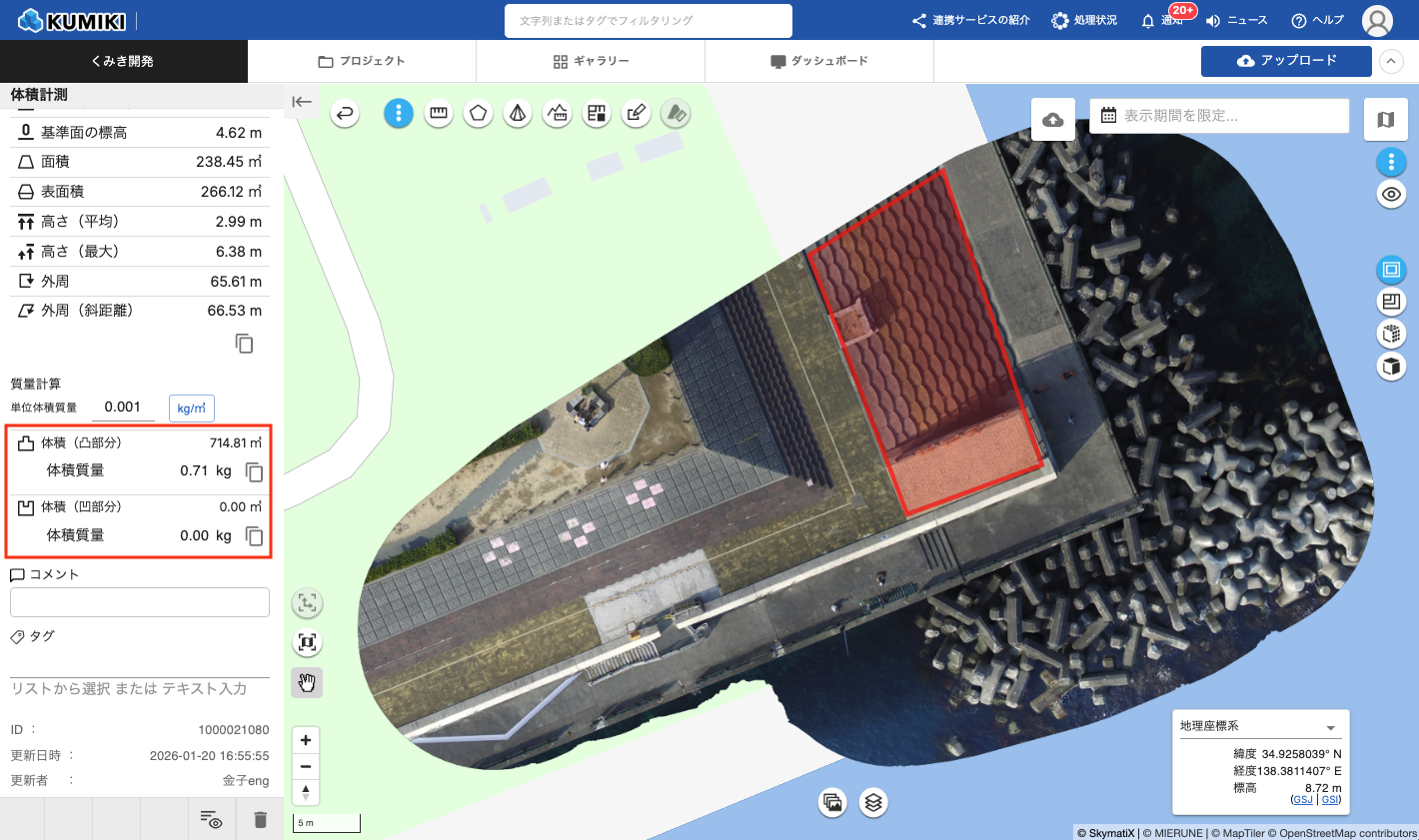
Task: Click the trash delete icon
Action: coord(261,819)
